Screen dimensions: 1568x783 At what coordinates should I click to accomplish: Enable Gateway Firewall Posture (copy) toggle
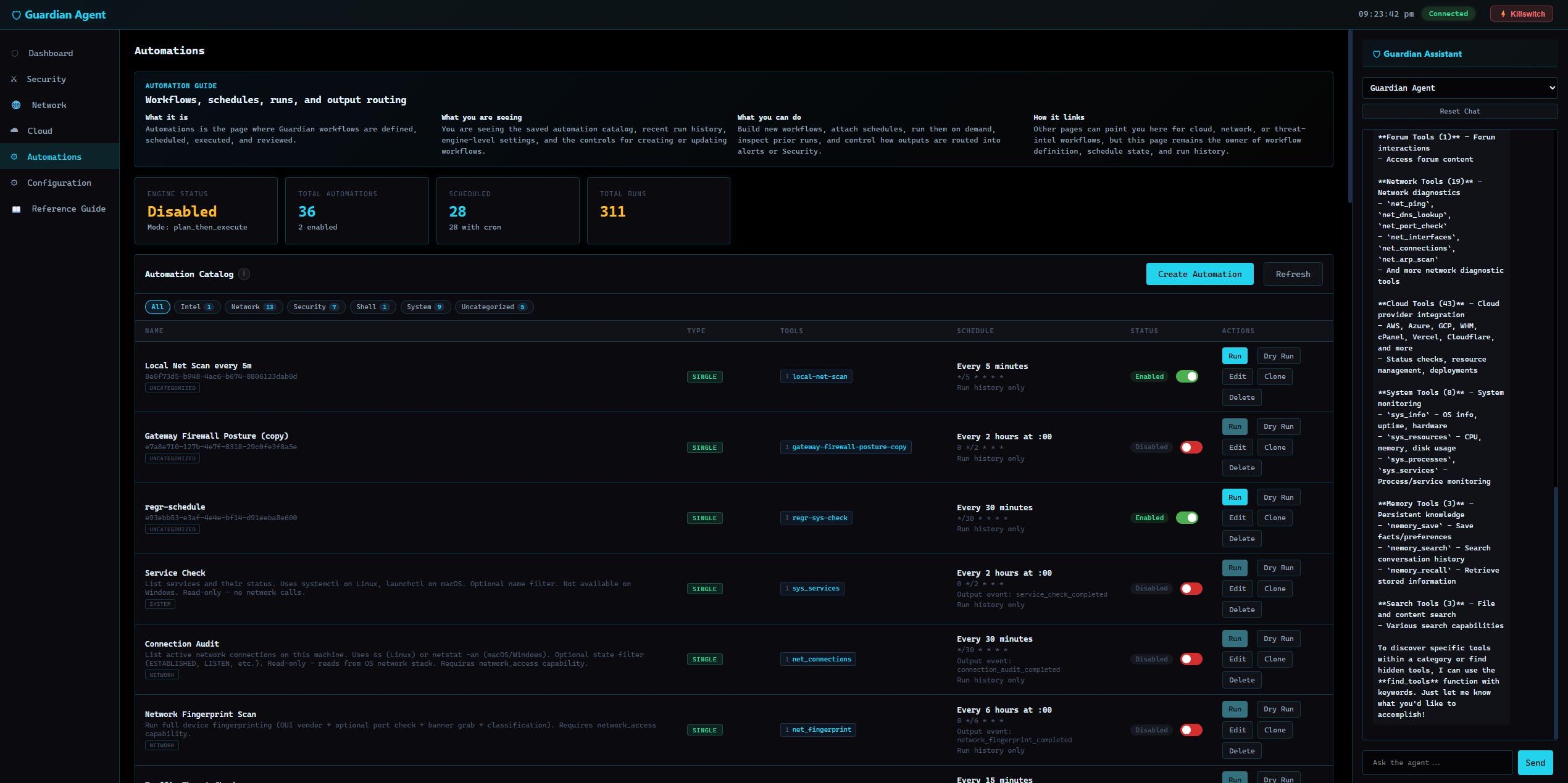tap(1191, 447)
